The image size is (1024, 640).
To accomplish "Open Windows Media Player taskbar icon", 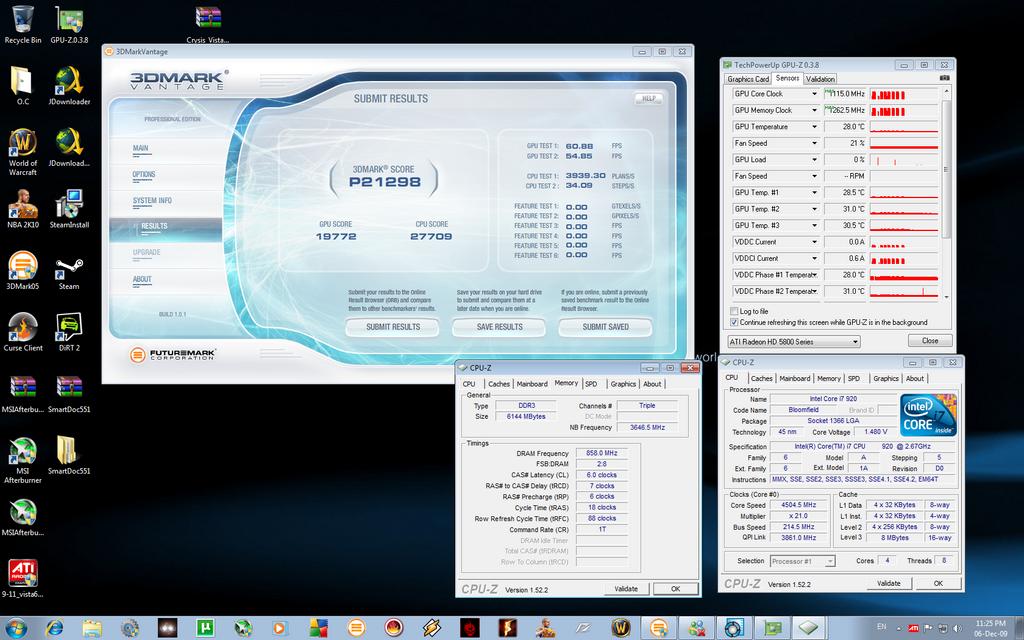I will point(281,628).
